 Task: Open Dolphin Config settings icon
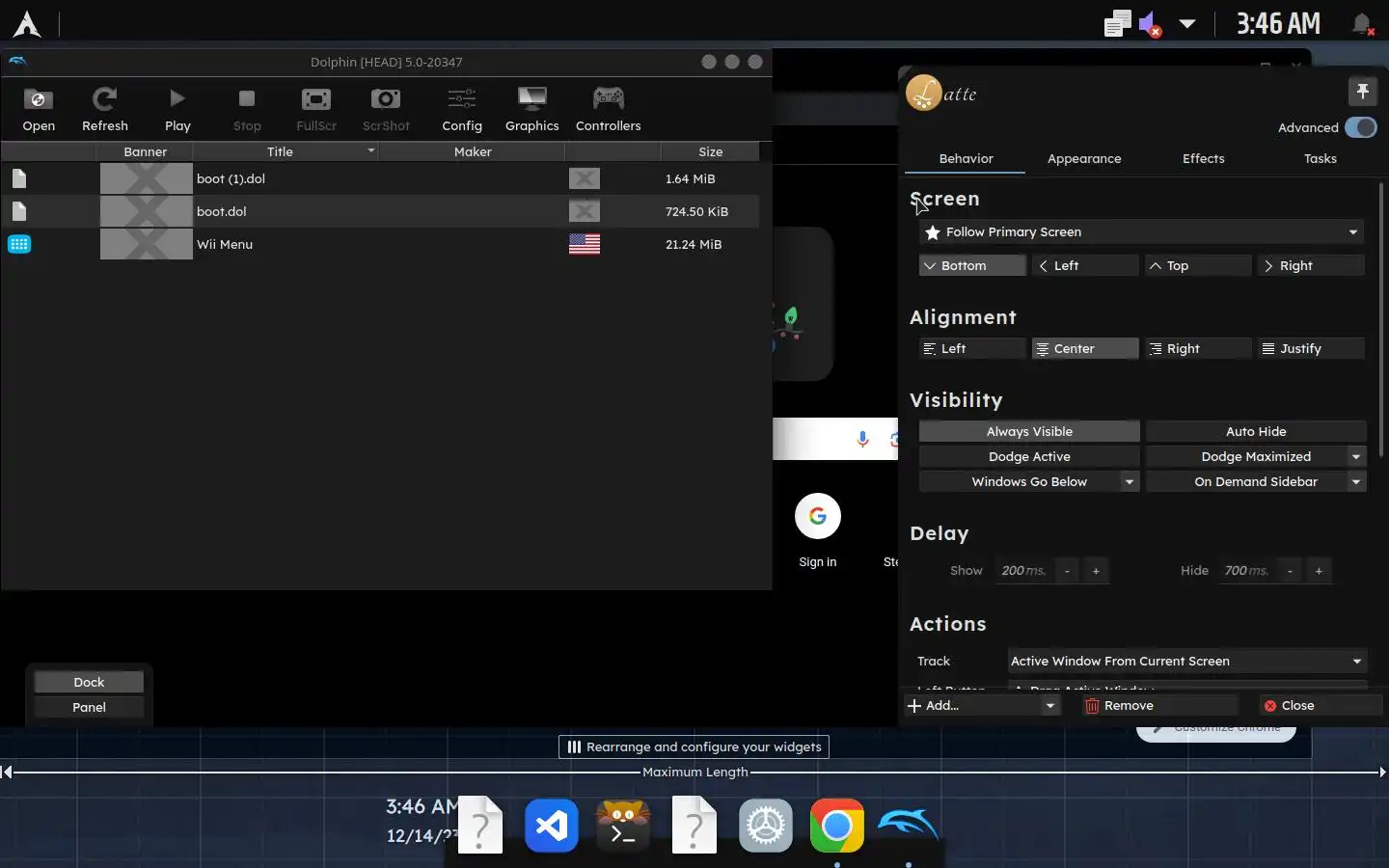click(462, 98)
